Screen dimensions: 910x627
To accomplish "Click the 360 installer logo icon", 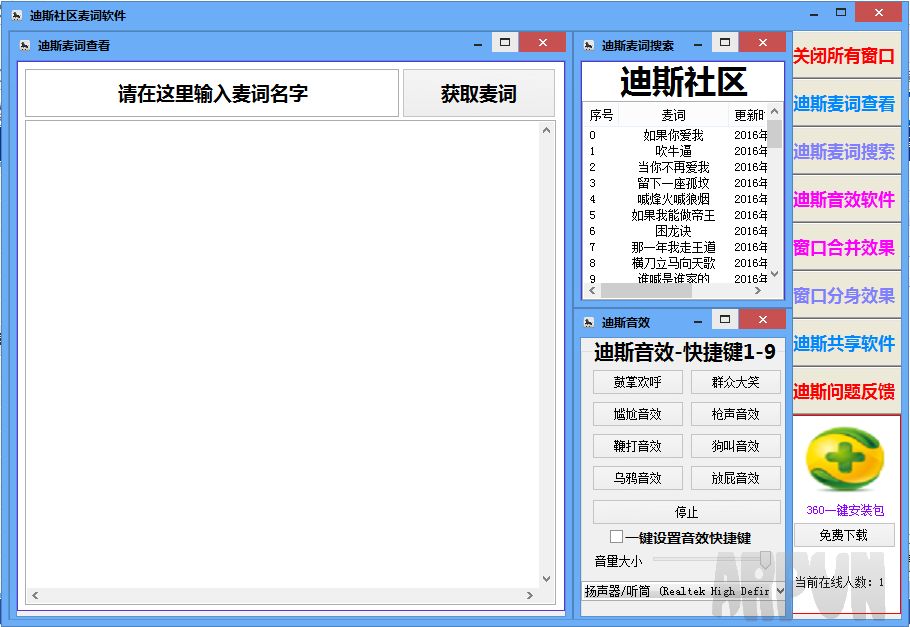I will (x=844, y=459).
